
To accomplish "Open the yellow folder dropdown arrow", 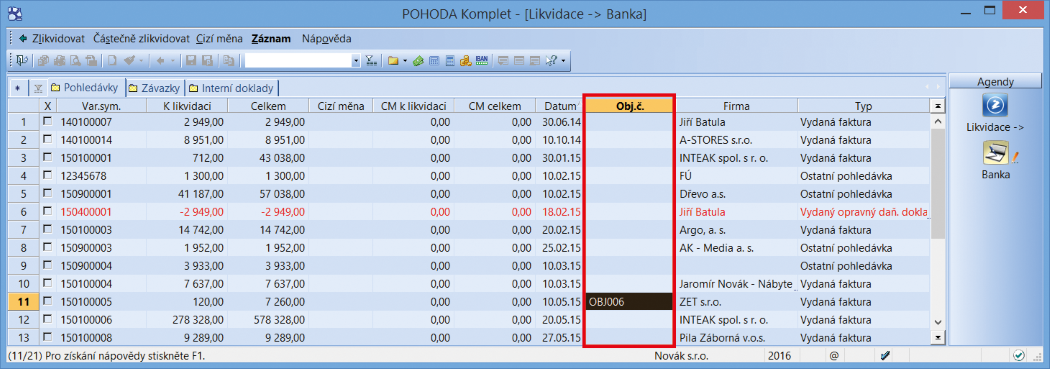I will click(404, 62).
